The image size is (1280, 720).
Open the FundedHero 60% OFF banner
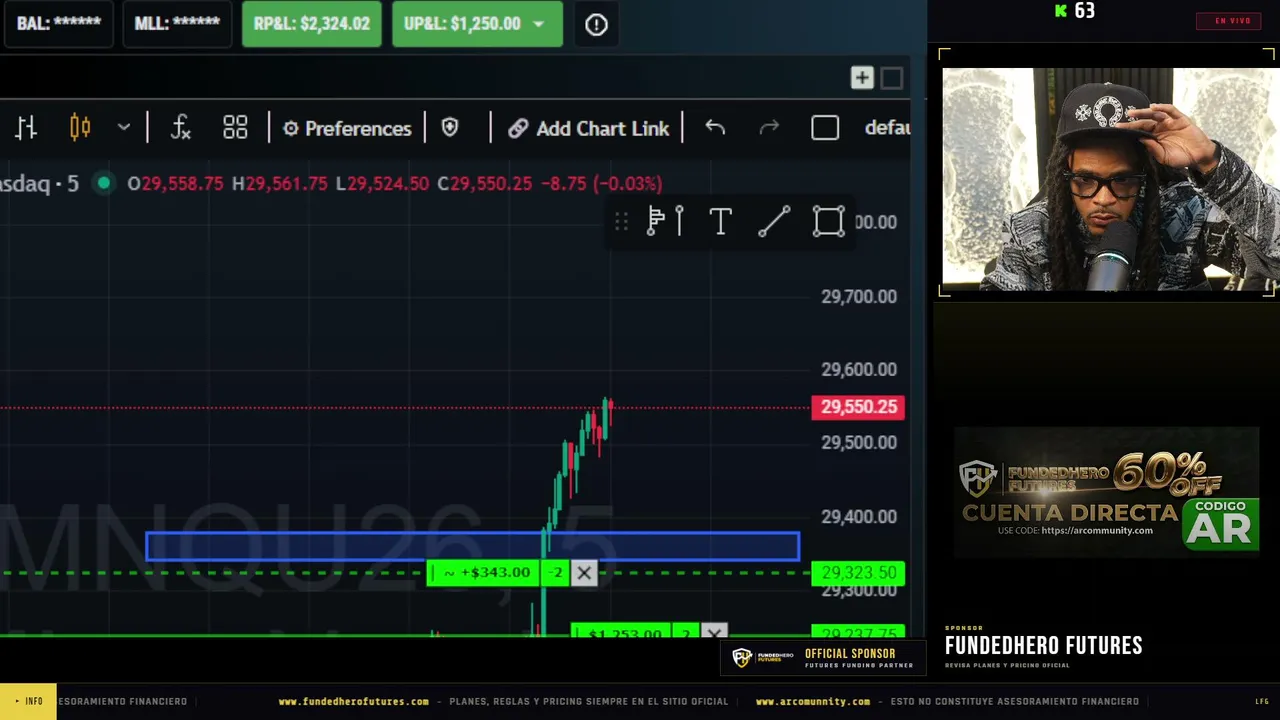pos(1106,491)
